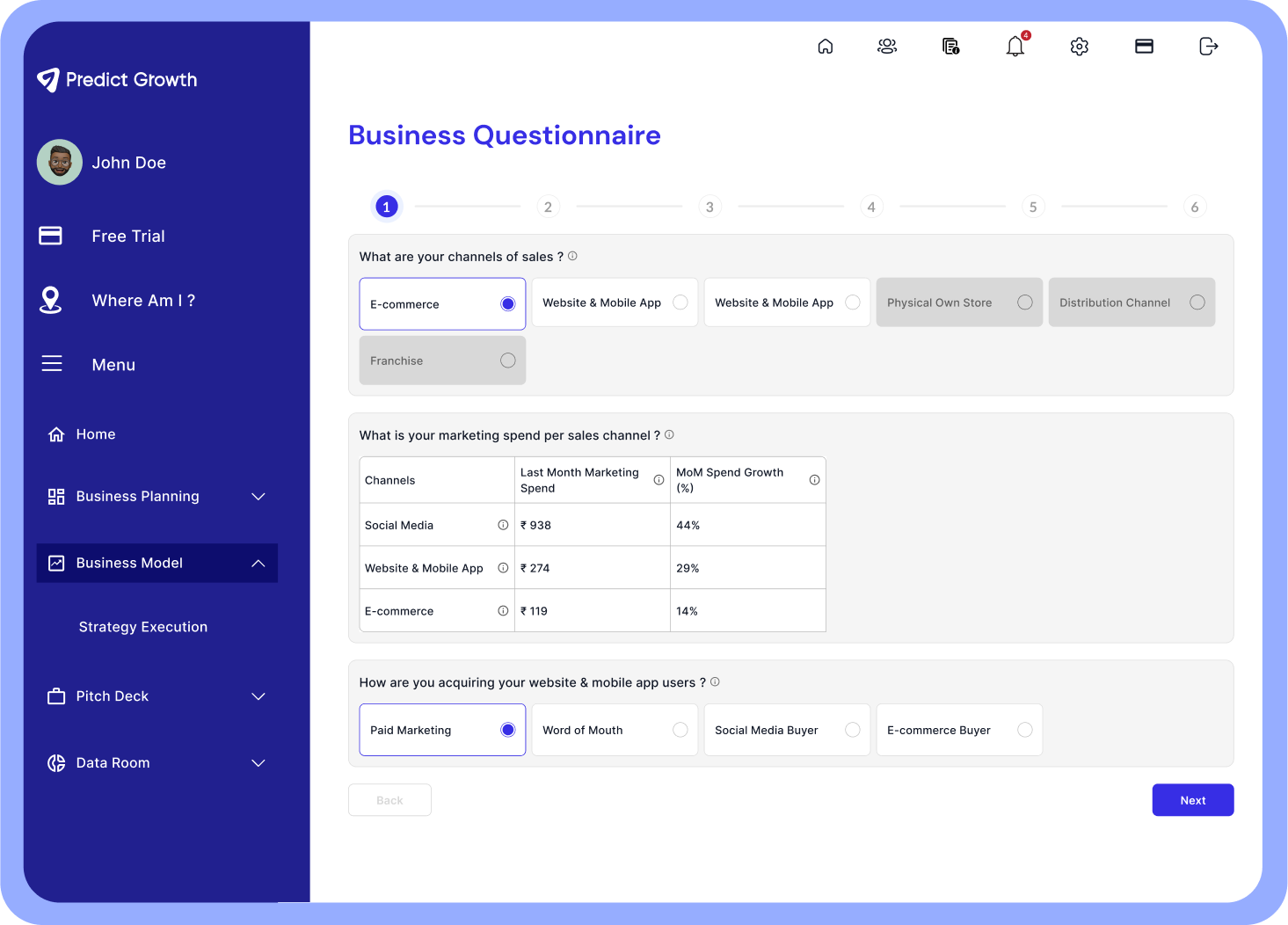Click the Where Am I location pin icon

coord(51,300)
